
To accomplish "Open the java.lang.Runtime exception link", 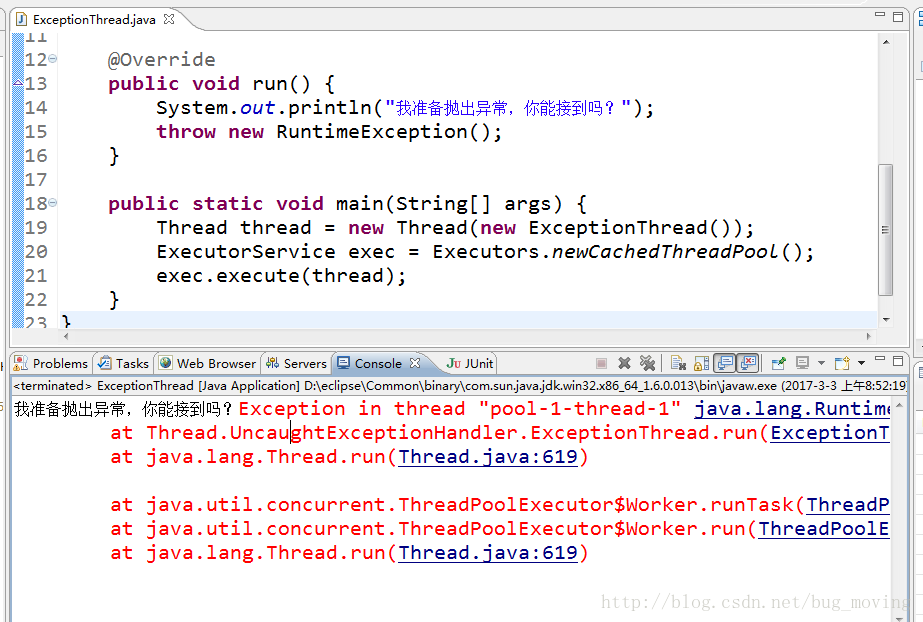I will (x=792, y=409).
